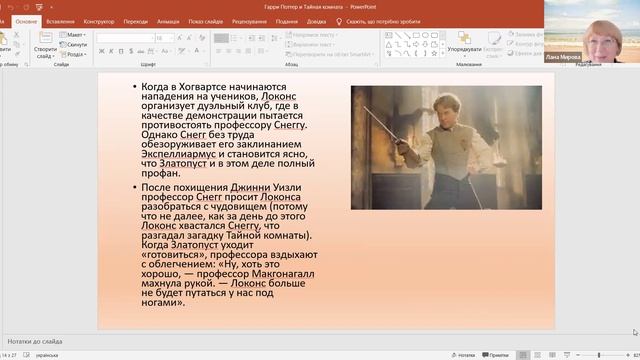Switch to Slide Sorter view icon
640x360 pixels.
click(538, 355)
